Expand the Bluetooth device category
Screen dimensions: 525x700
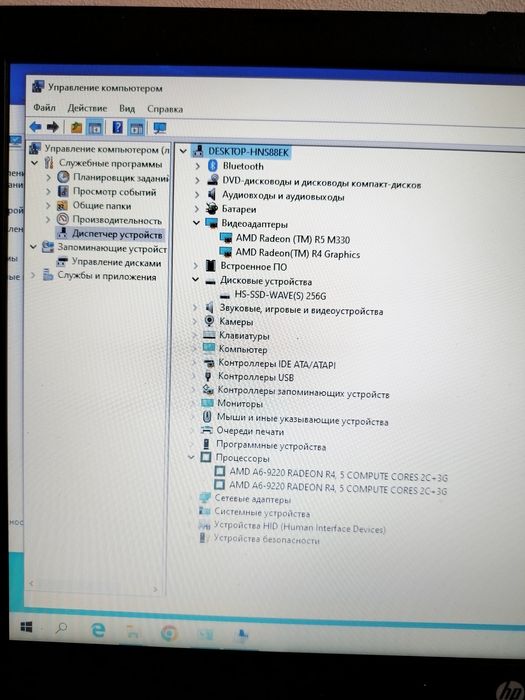pos(197,166)
